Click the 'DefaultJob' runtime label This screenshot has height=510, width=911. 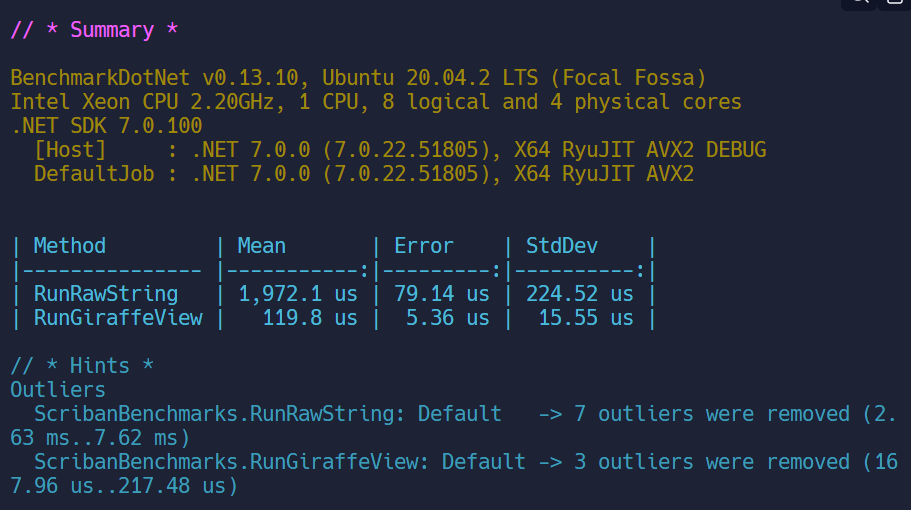tap(94, 174)
